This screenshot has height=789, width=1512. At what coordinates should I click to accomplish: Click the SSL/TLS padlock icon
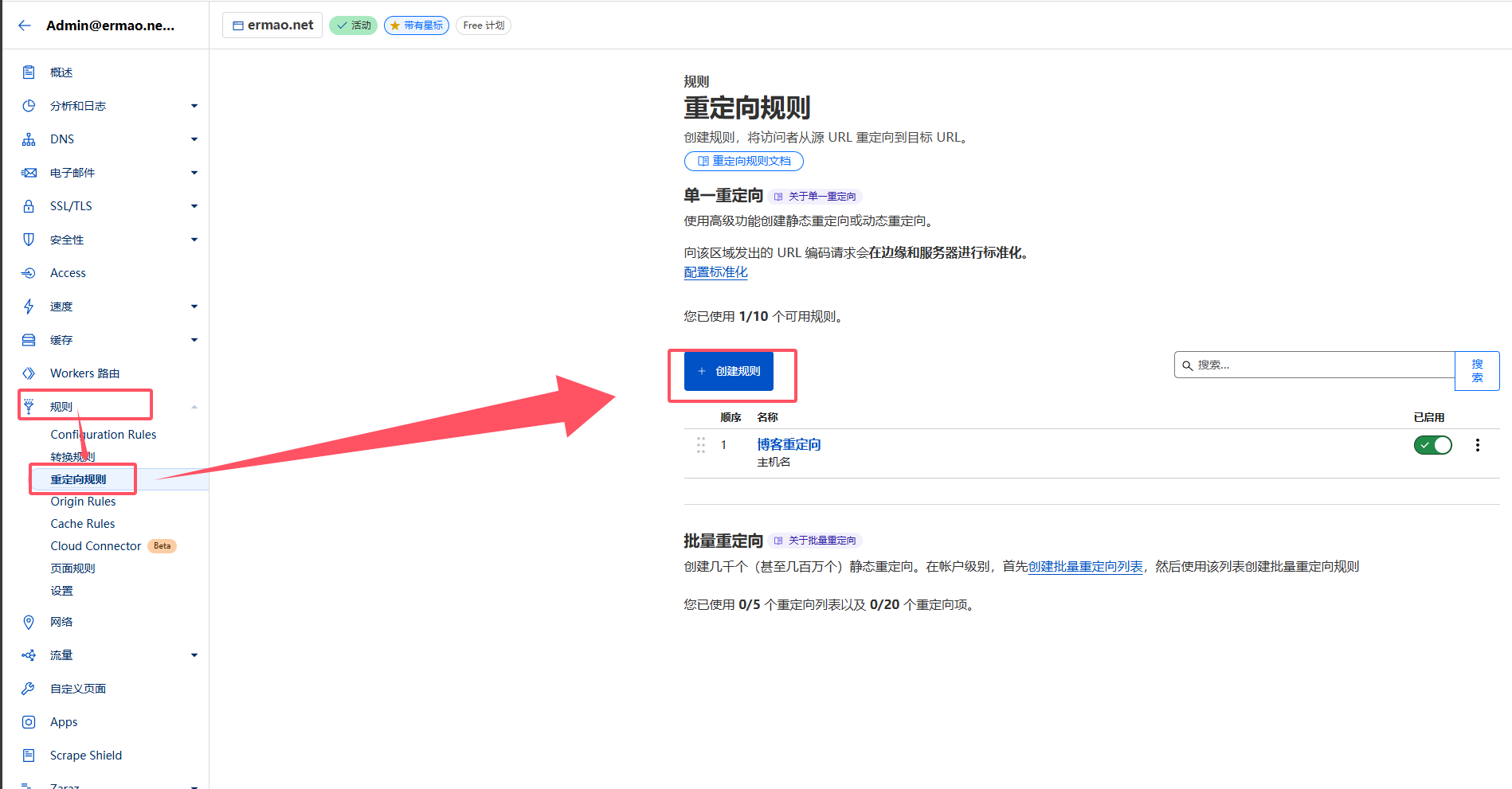tap(29, 206)
